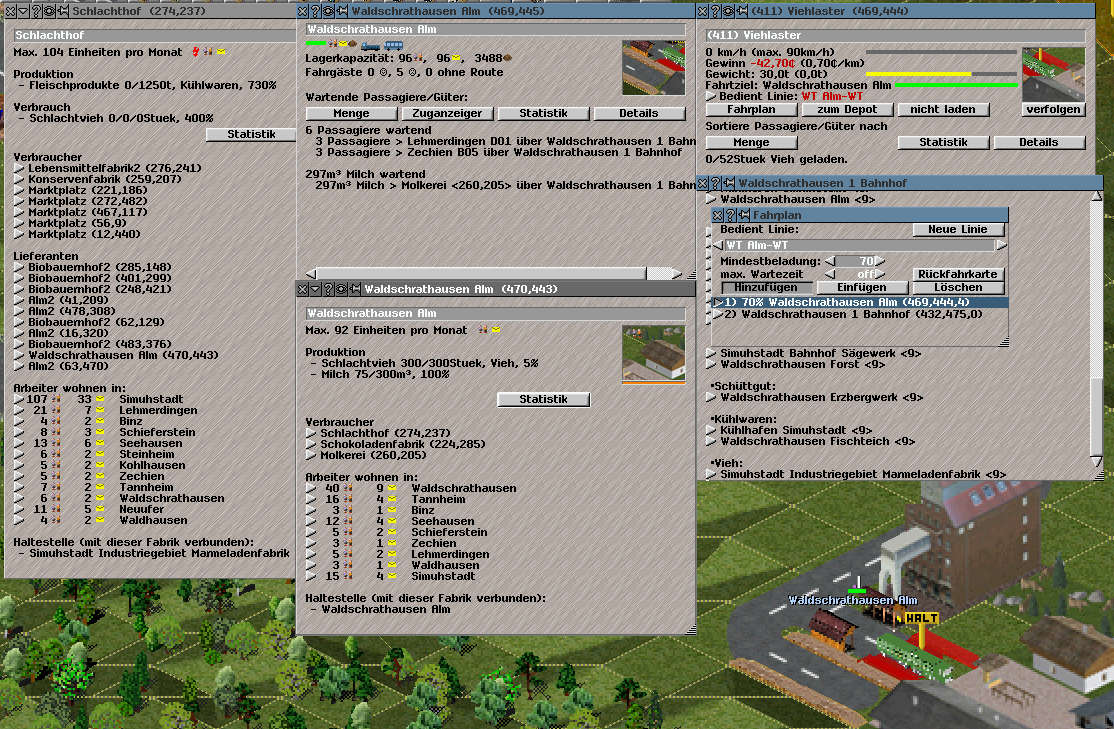Viewport: 1114px width, 729px height.
Task: Increase Mindestbeladung with right arrow
Action: (x=882, y=261)
